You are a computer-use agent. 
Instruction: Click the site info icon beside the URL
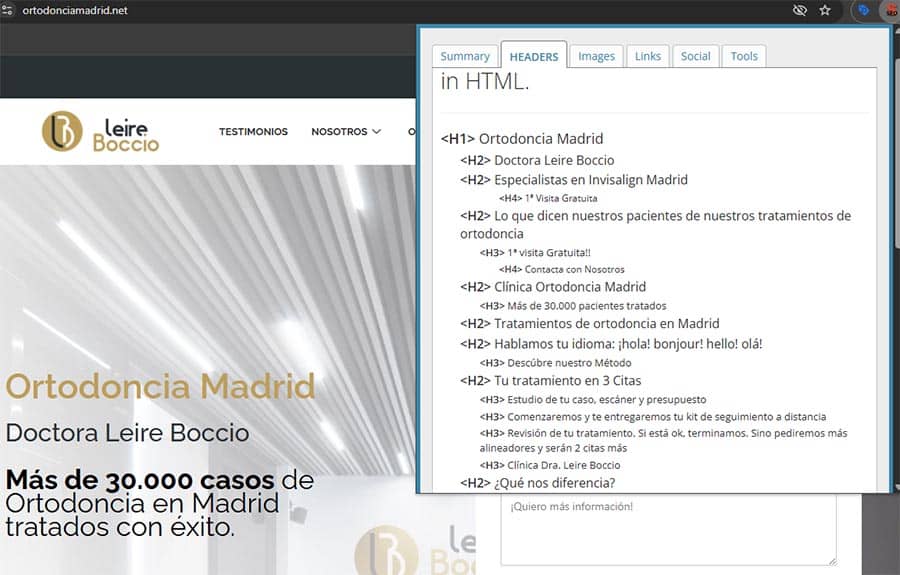point(7,10)
